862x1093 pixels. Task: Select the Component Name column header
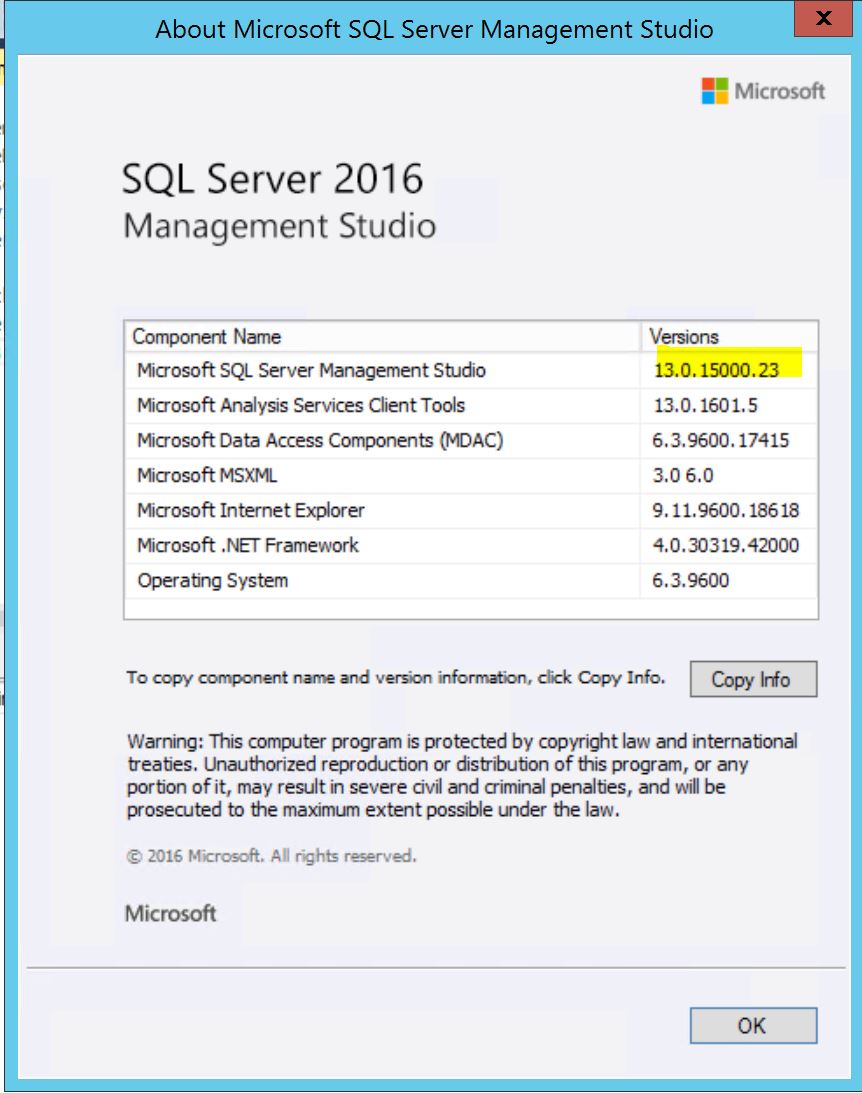pos(383,337)
